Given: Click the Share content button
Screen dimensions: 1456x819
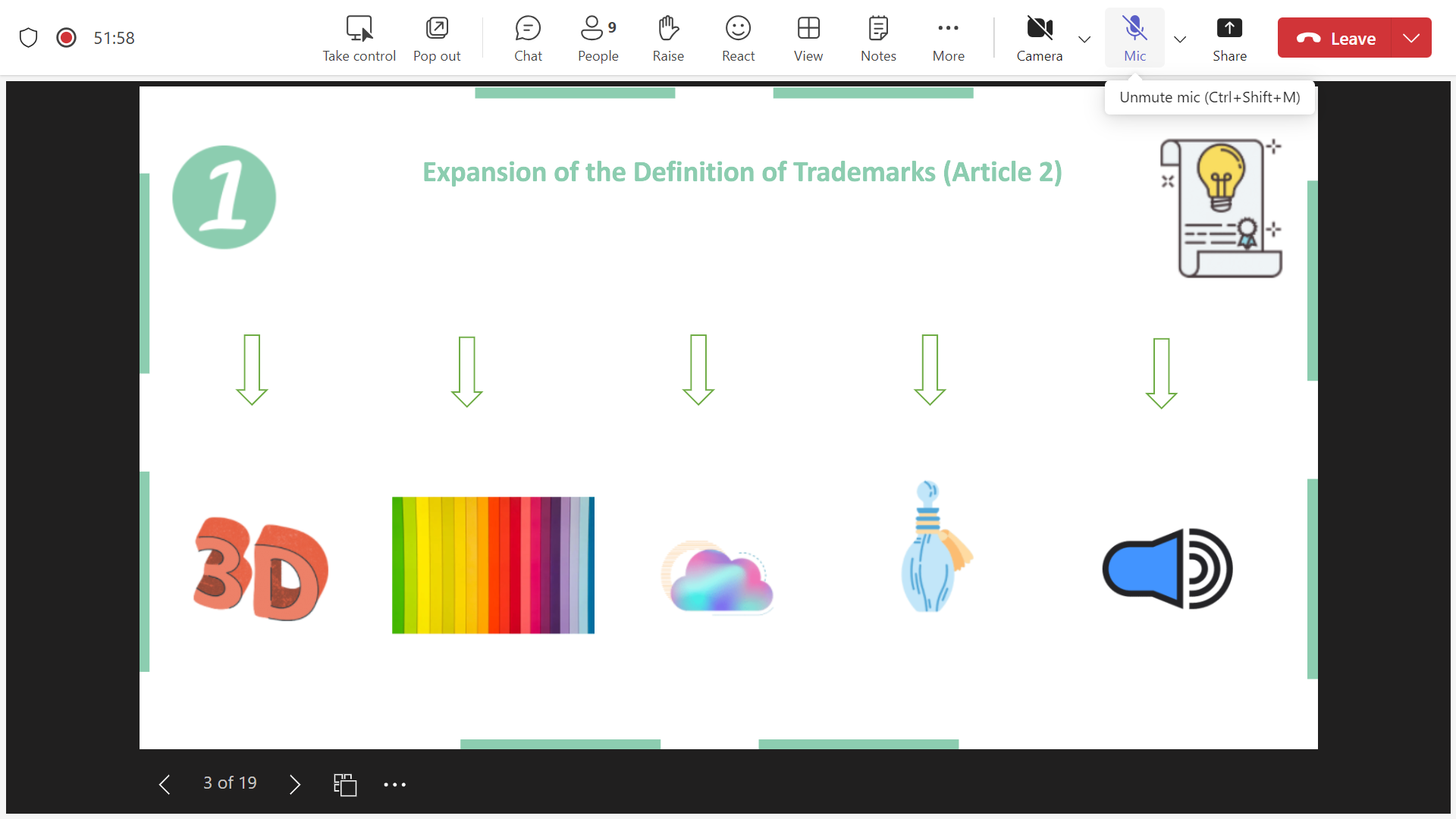Looking at the screenshot, I should 1229,38.
